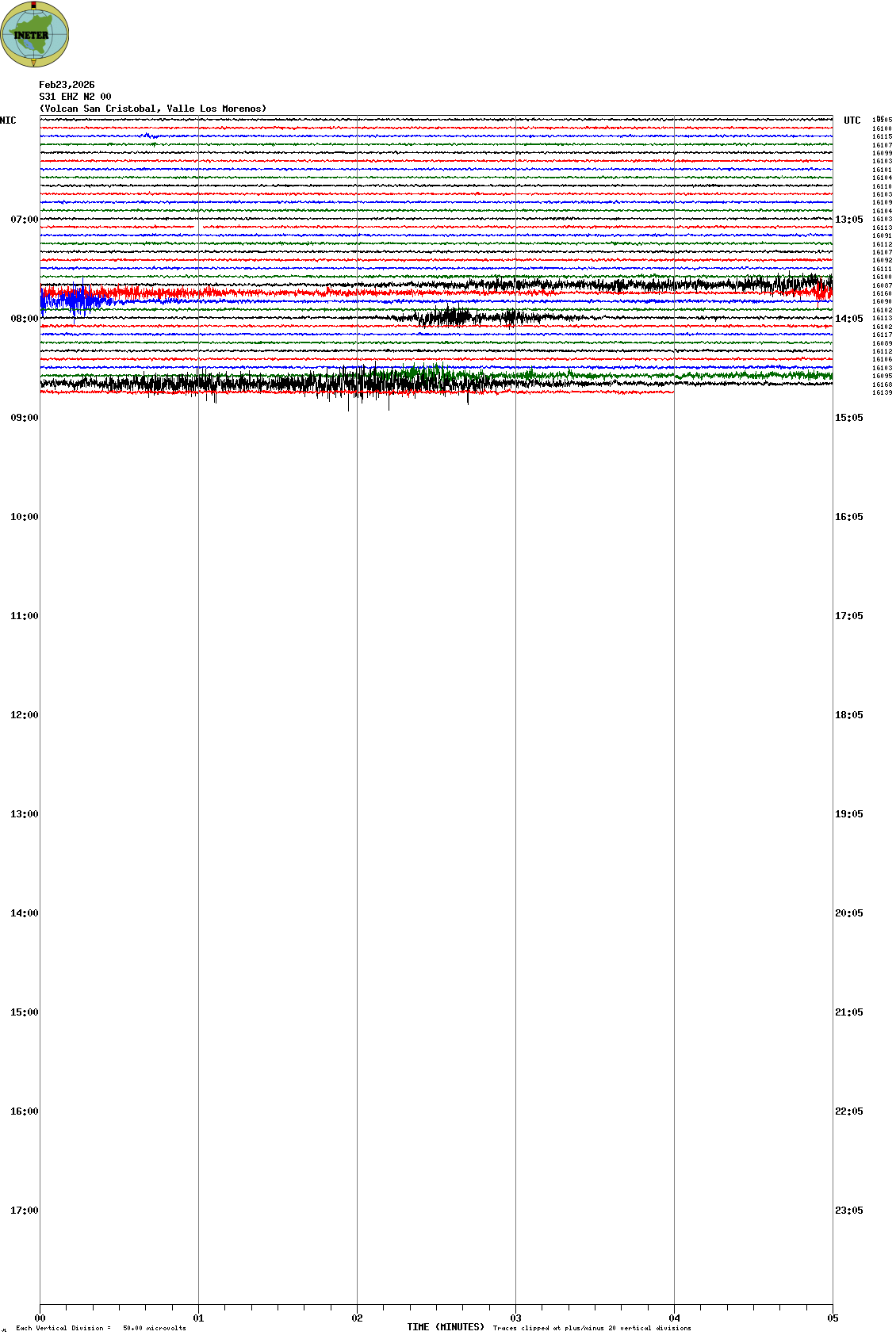Click the INETER logo in the corner
This screenshot has height=1339, width=896.
[34, 34]
